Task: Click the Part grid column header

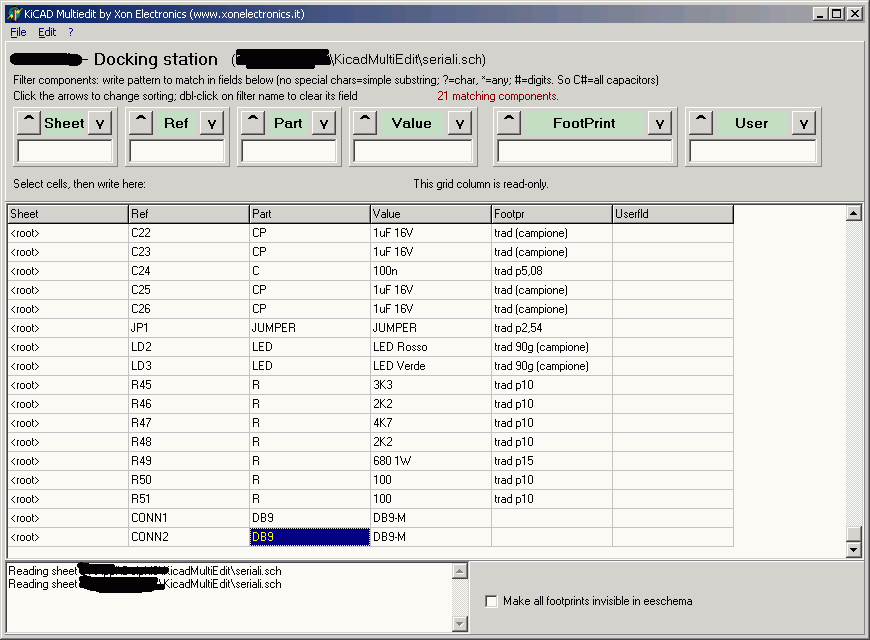Action: [x=310, y=214]
